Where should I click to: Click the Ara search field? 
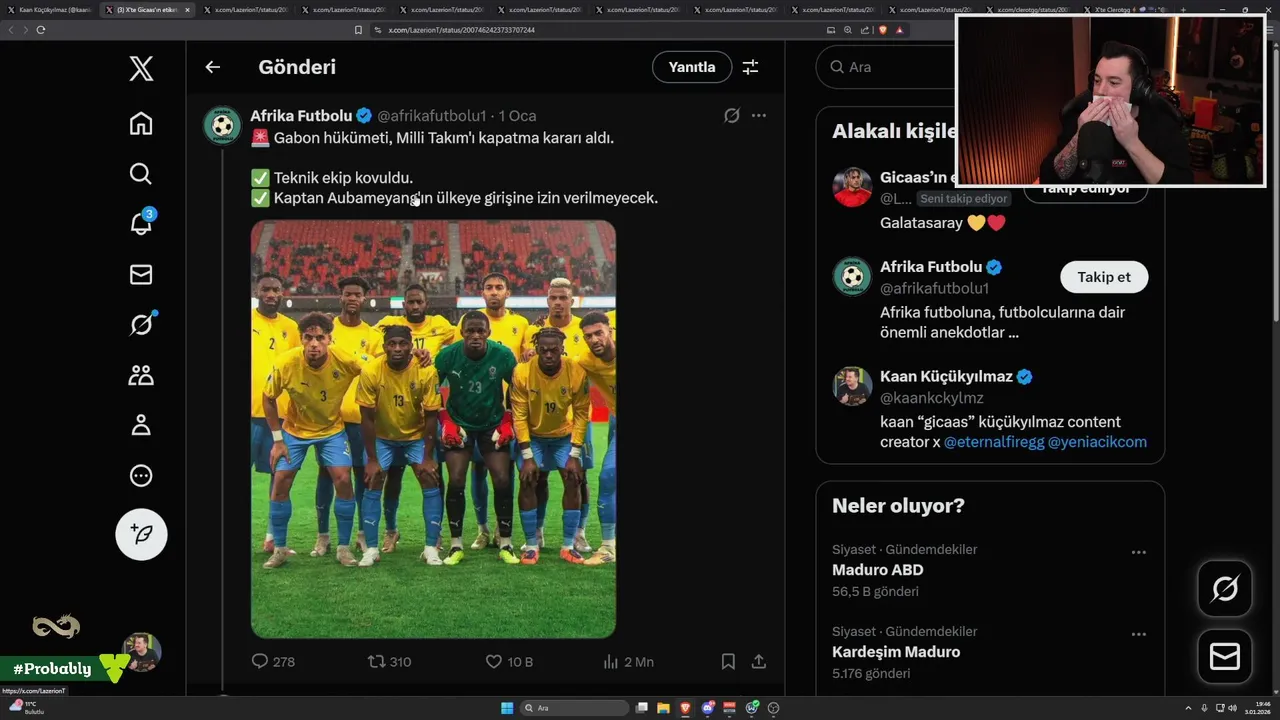[x=885, y=67]
